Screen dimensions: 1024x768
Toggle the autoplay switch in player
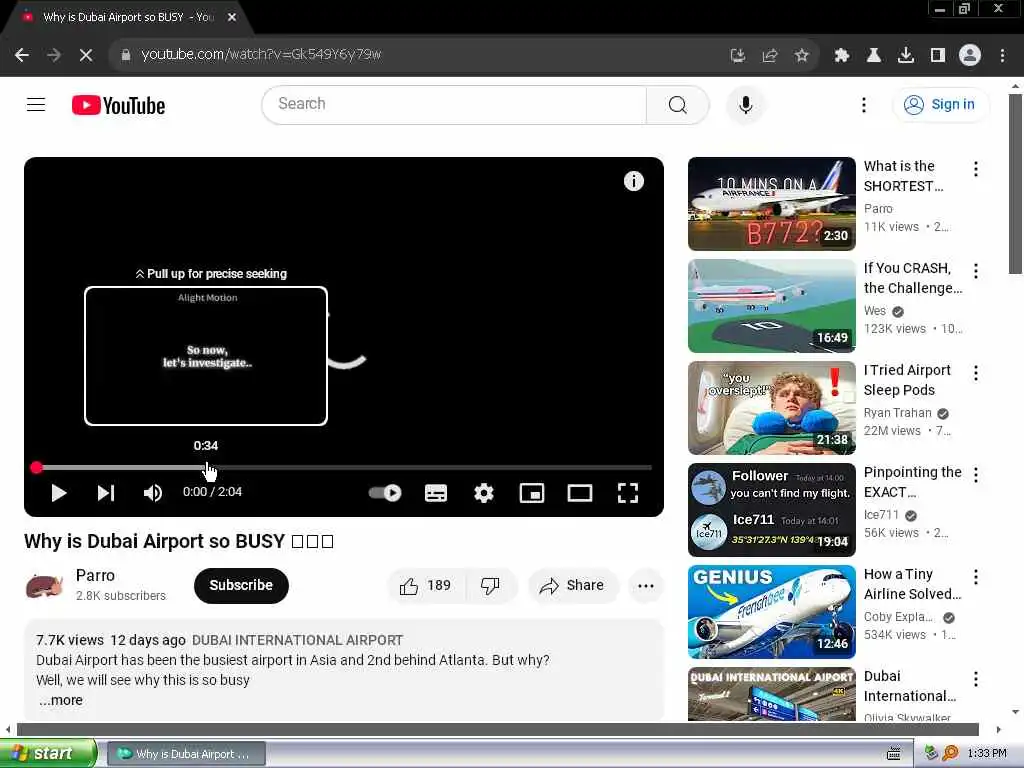point(385,493)
